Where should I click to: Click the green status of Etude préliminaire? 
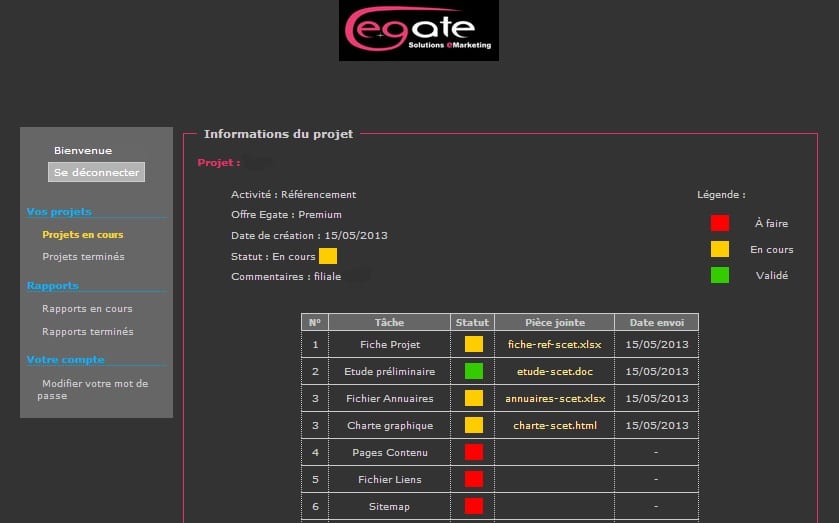tap(474, 370)
